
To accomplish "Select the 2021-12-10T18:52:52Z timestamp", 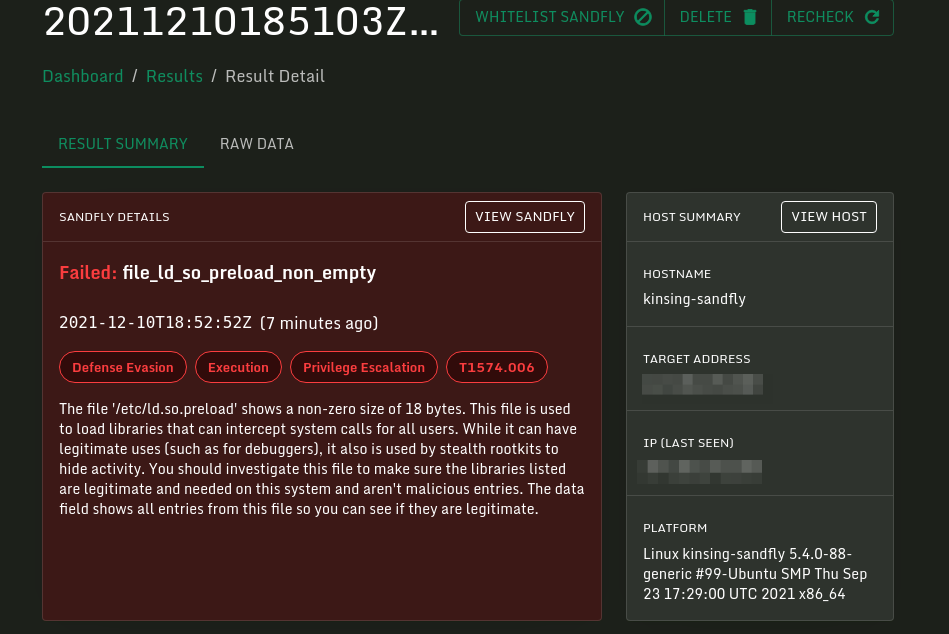I will (x=155, y=323).
